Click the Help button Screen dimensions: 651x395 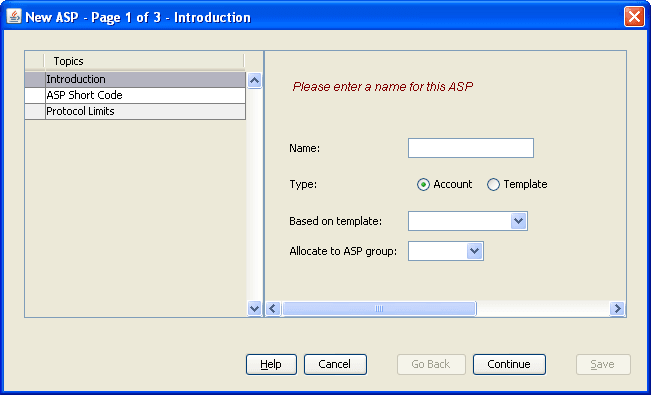pos(271,364)
